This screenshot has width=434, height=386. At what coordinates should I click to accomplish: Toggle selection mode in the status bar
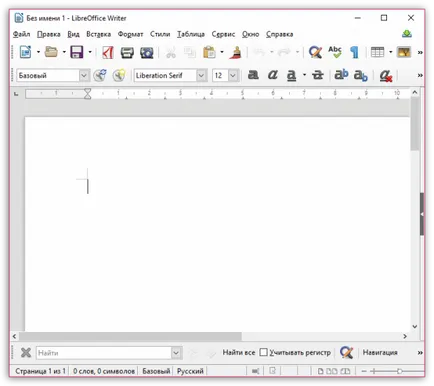tap(255, 371)
